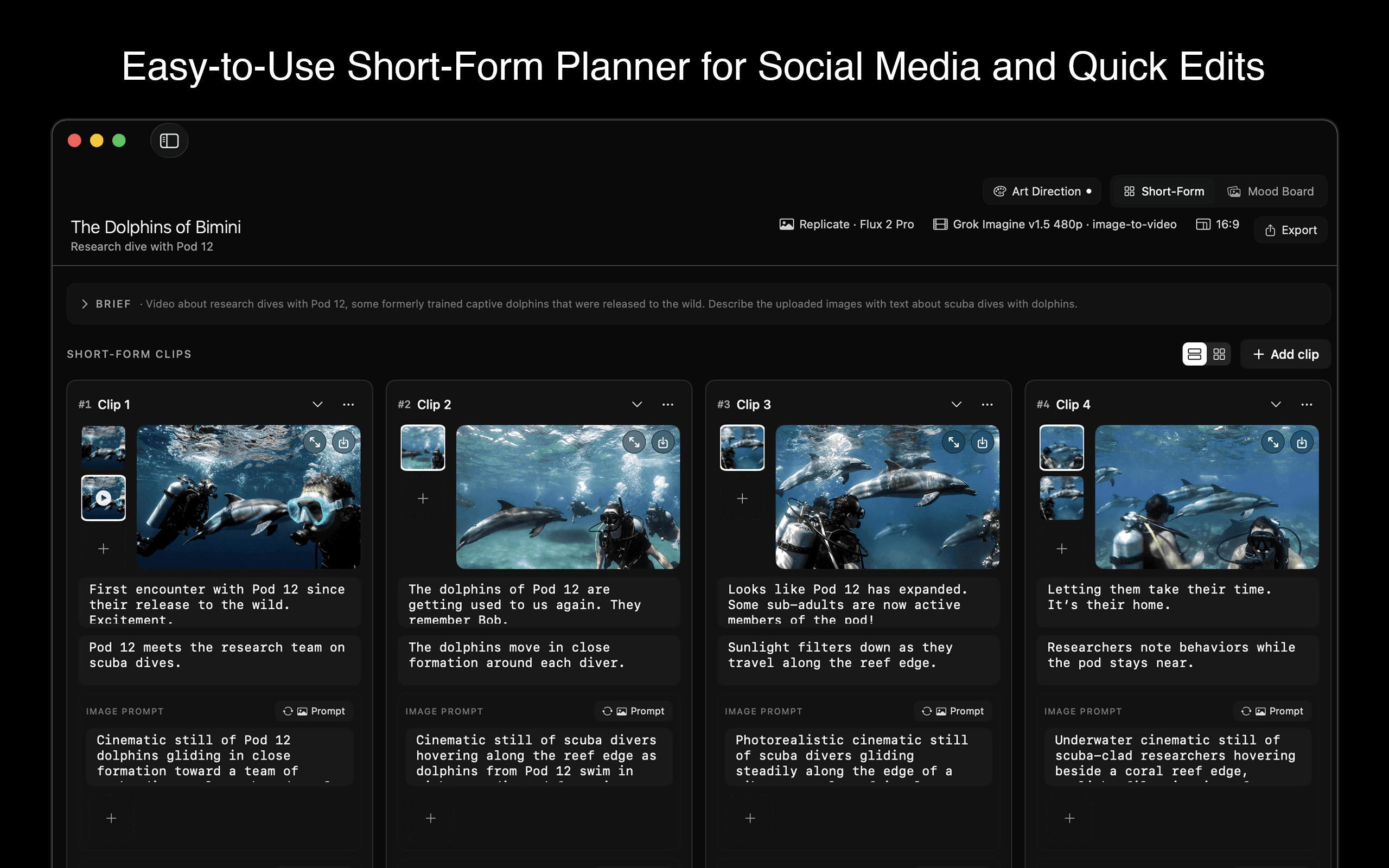Open Clip 1 more options menu
Screen dimensions: 1389x868
click(348, 405)
